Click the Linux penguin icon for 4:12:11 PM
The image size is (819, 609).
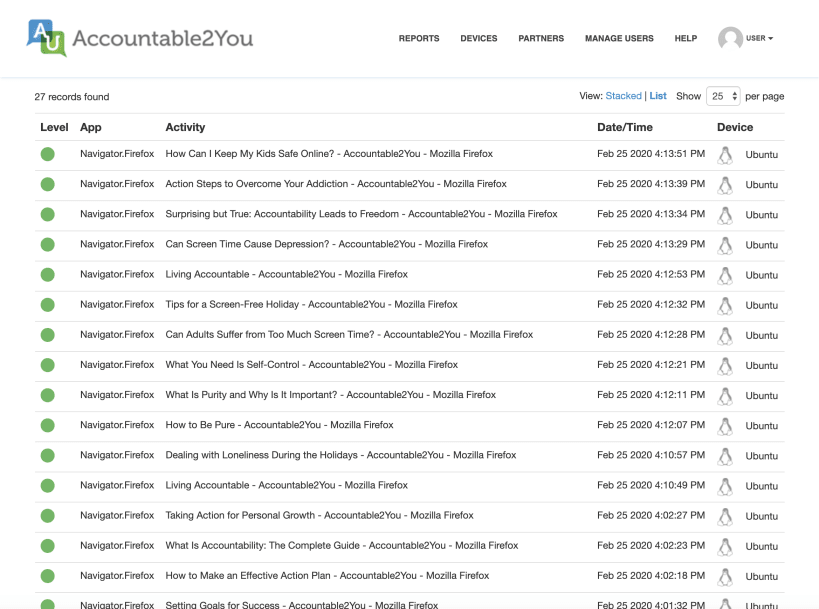(x=724, y=396)
